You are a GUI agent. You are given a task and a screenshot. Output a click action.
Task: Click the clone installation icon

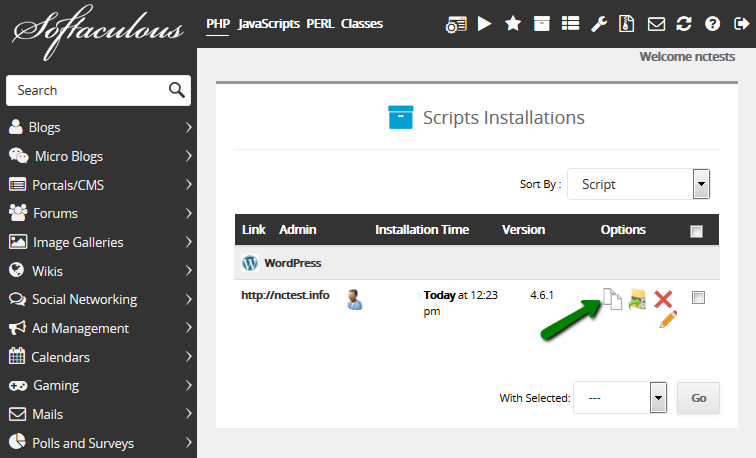[612, 298]
